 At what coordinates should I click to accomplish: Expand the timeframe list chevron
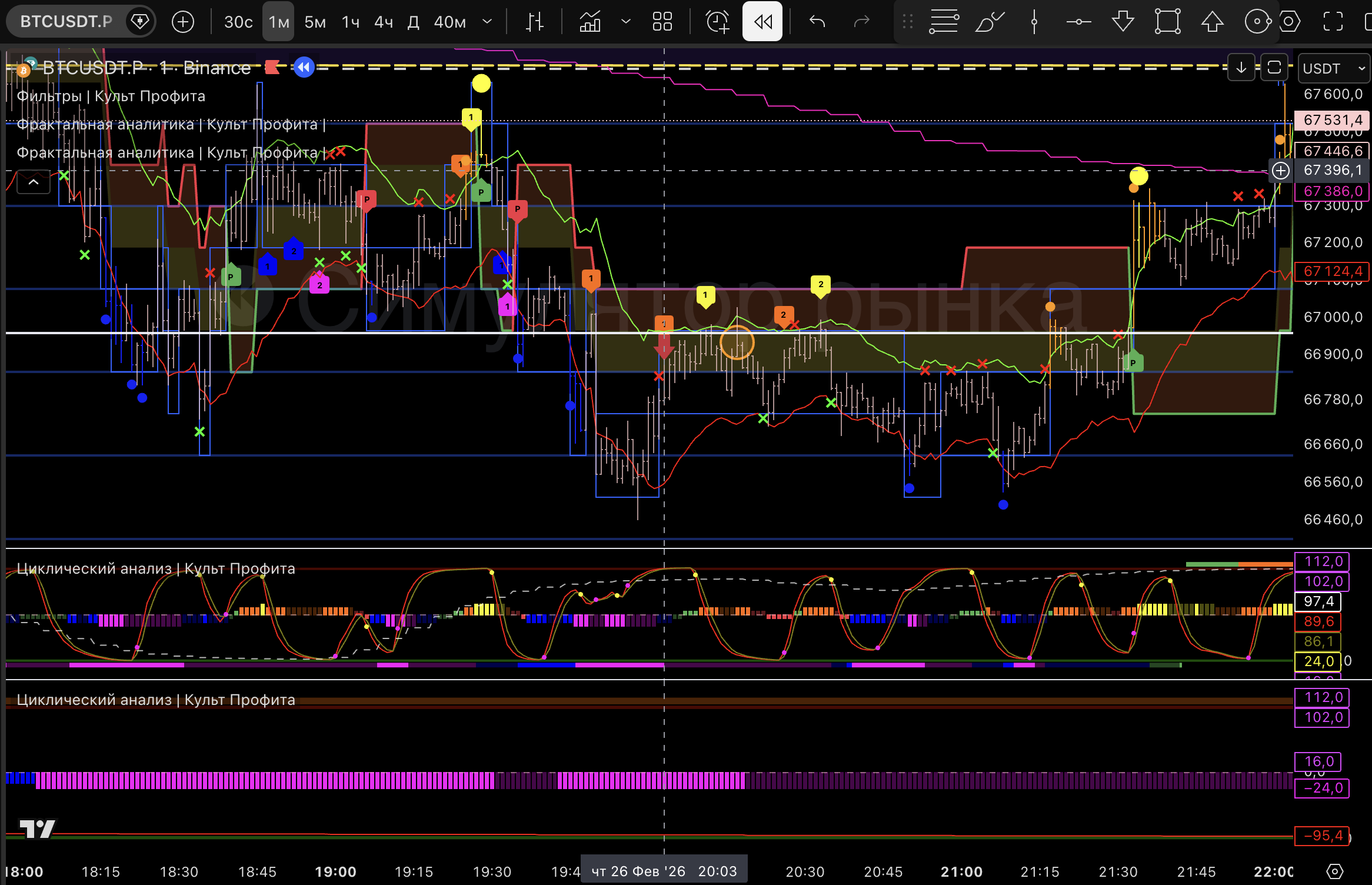click(x=487, y=22)
